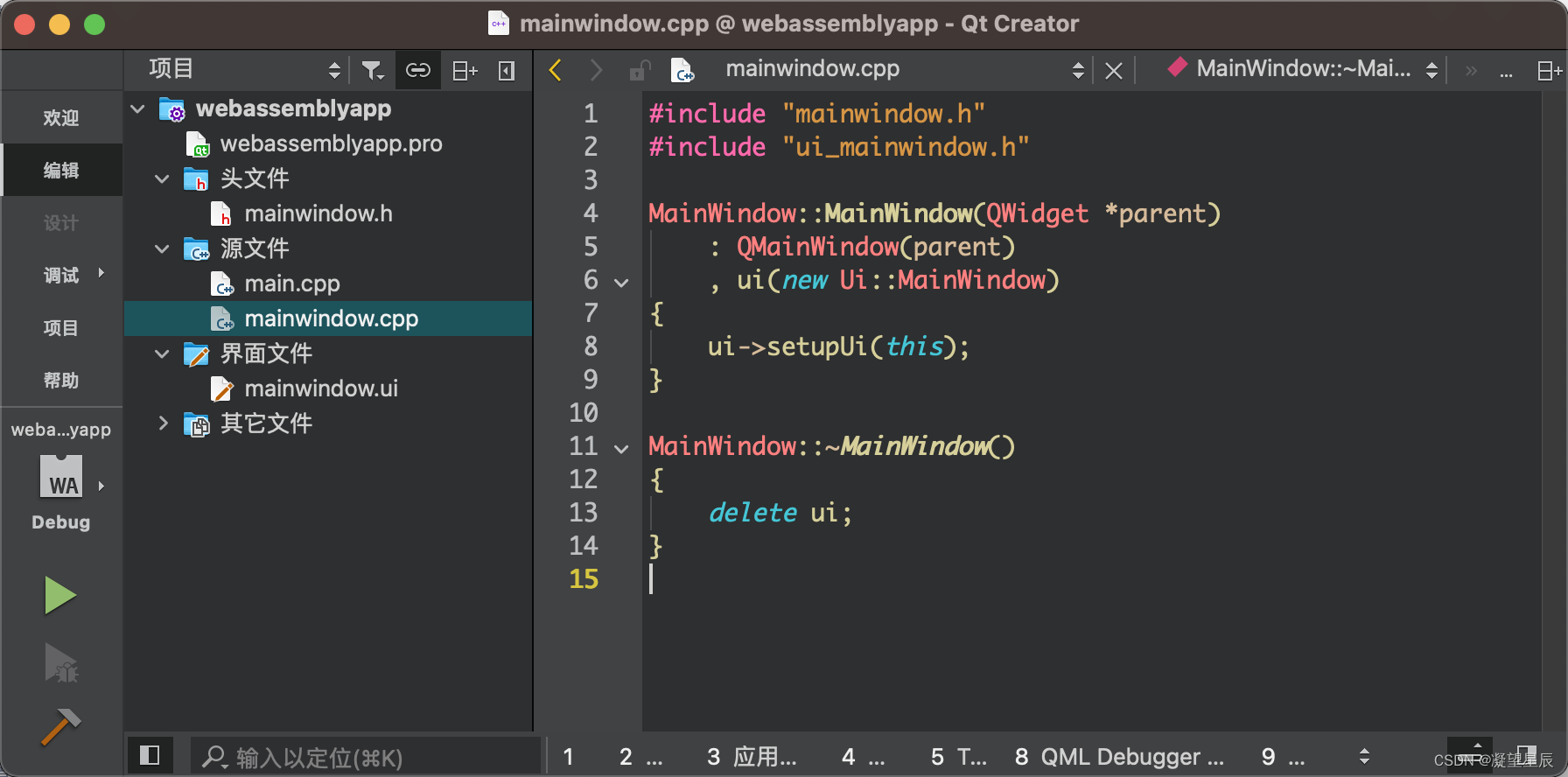Open output pane 9
This screenshot has height=777, width=1568.
(x=1283, y=756)
